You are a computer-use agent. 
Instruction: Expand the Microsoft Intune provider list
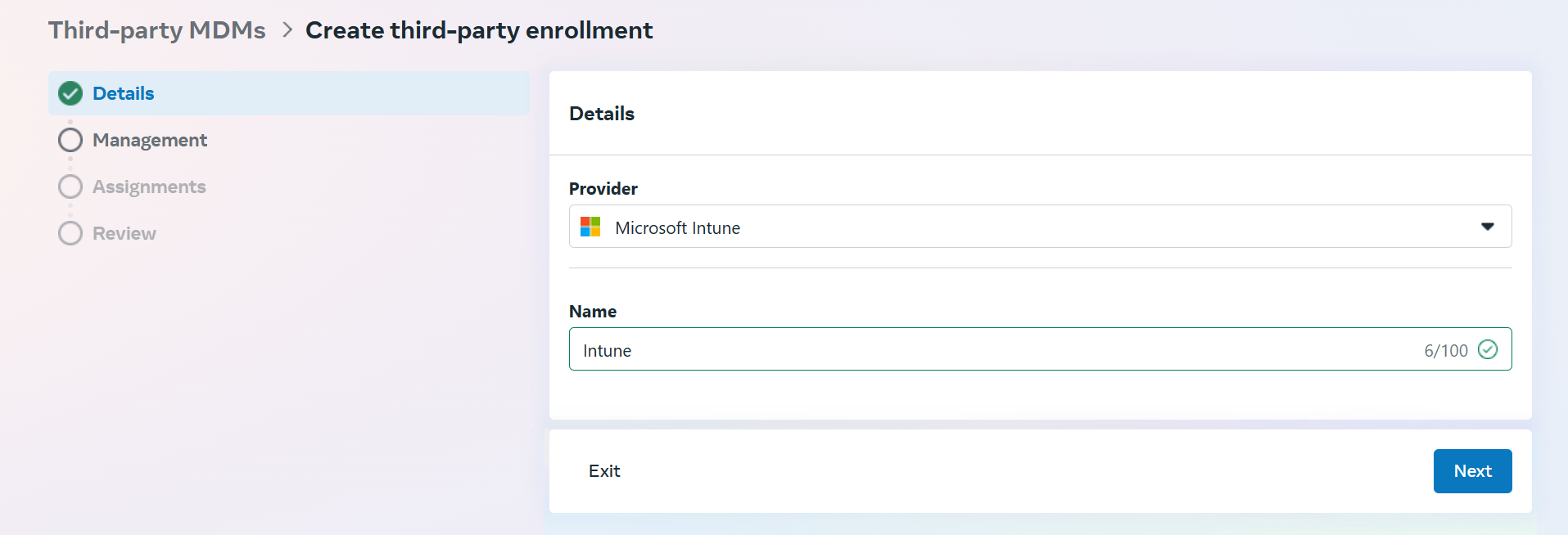(1040, 227)
